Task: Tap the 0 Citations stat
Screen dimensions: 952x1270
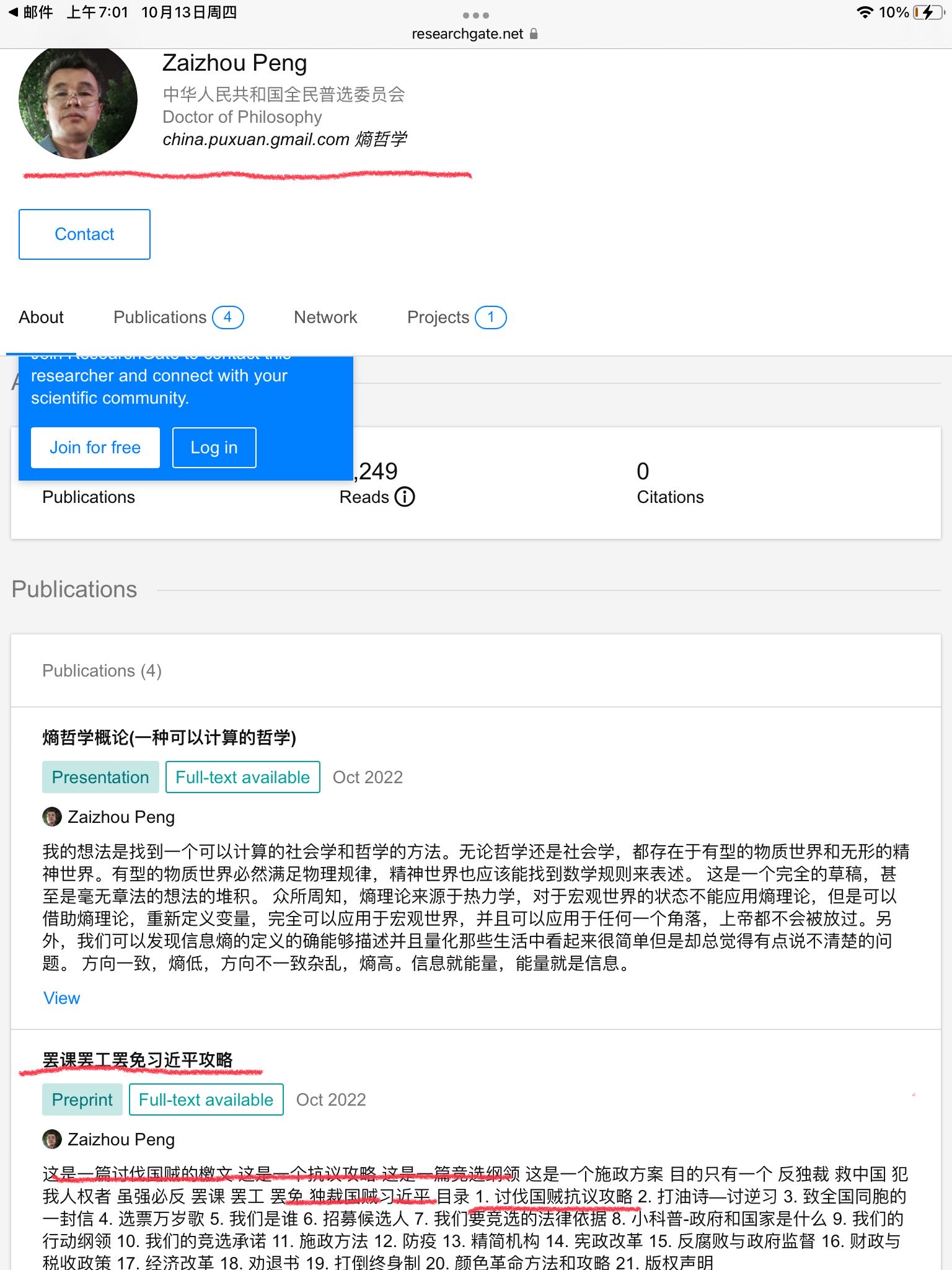Action: click(671, 484)
